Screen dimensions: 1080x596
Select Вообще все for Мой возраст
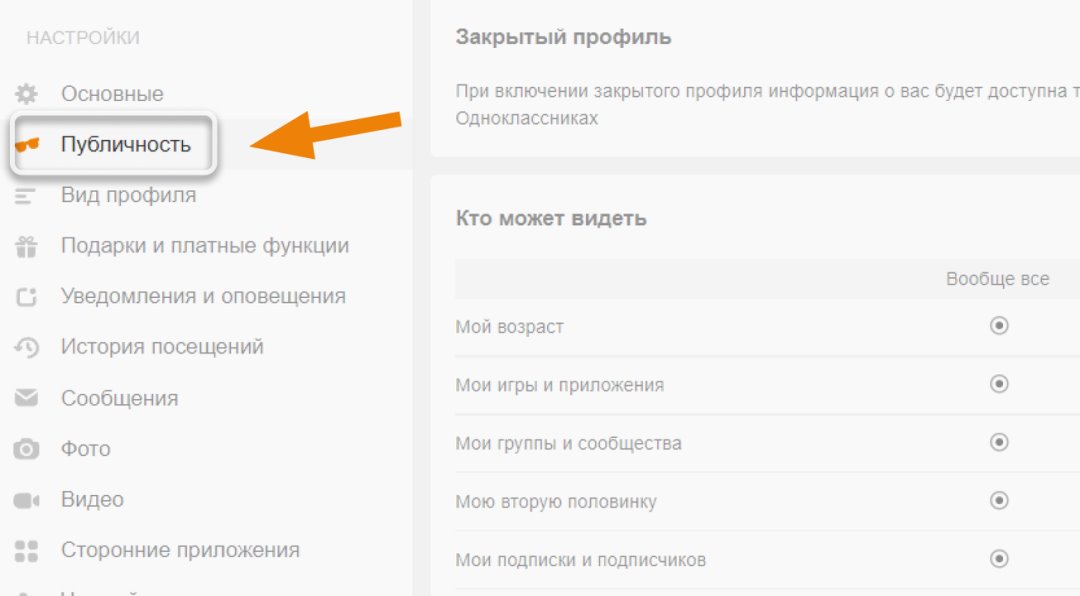[x=998, y=326]
